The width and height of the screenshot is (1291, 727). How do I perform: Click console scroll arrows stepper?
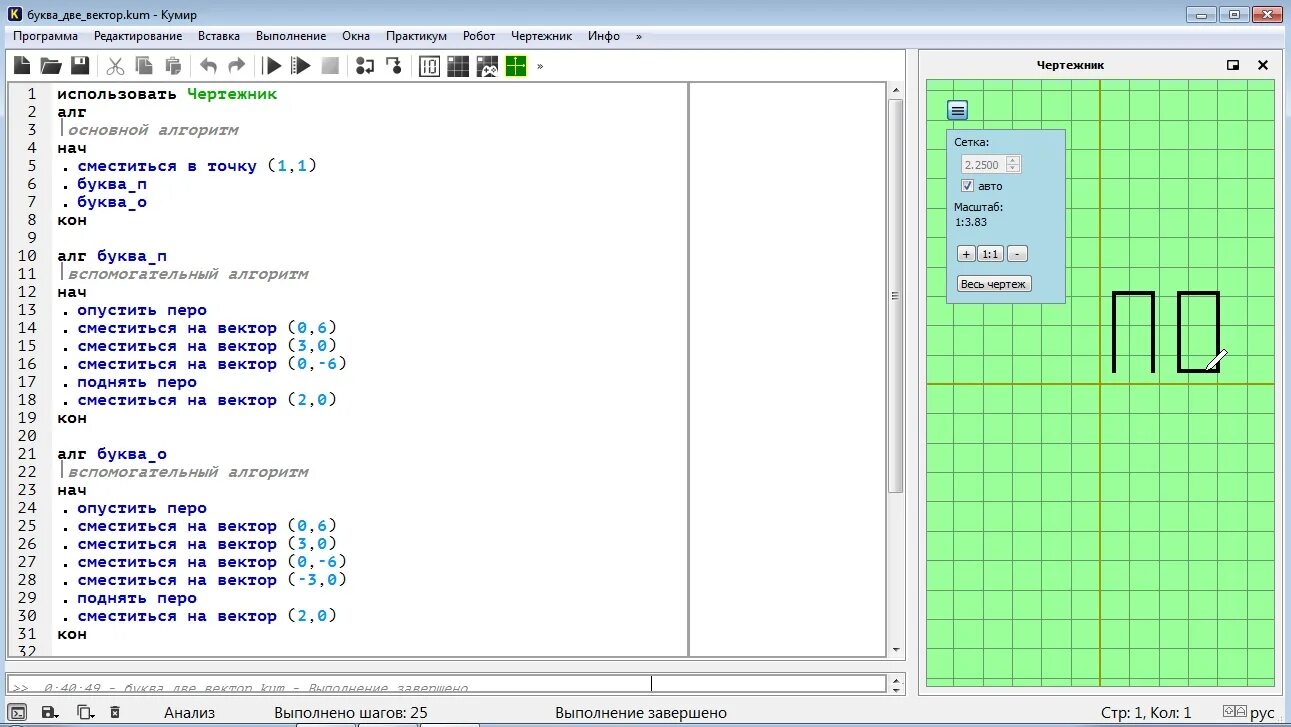point(895,685)
